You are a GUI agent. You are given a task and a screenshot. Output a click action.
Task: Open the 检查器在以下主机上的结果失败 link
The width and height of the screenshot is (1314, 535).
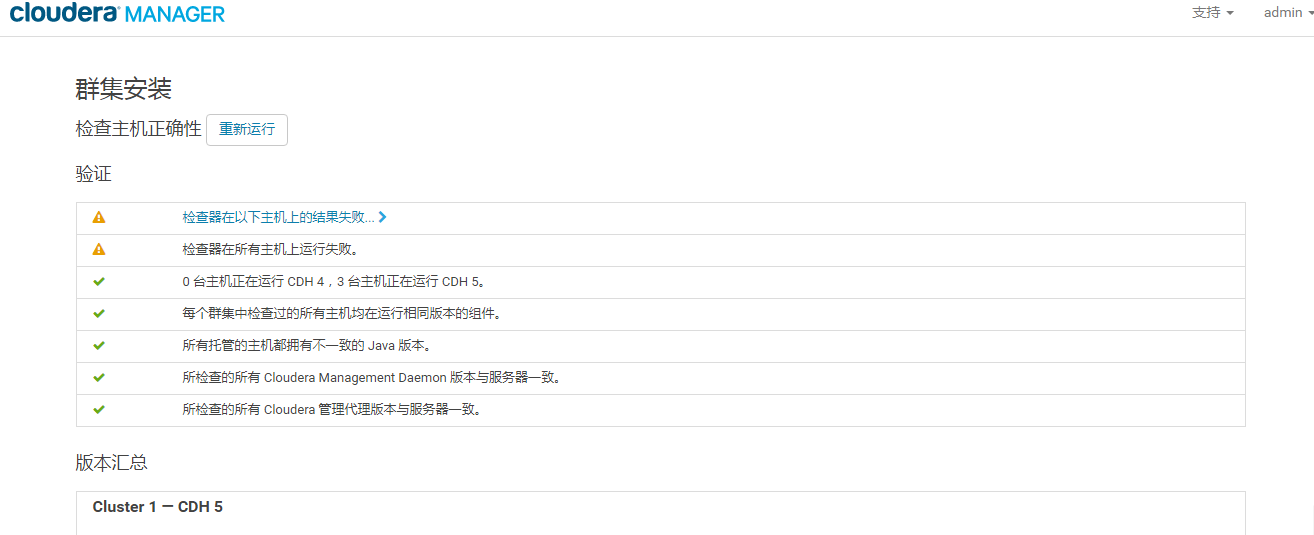[x=278, y=217]
